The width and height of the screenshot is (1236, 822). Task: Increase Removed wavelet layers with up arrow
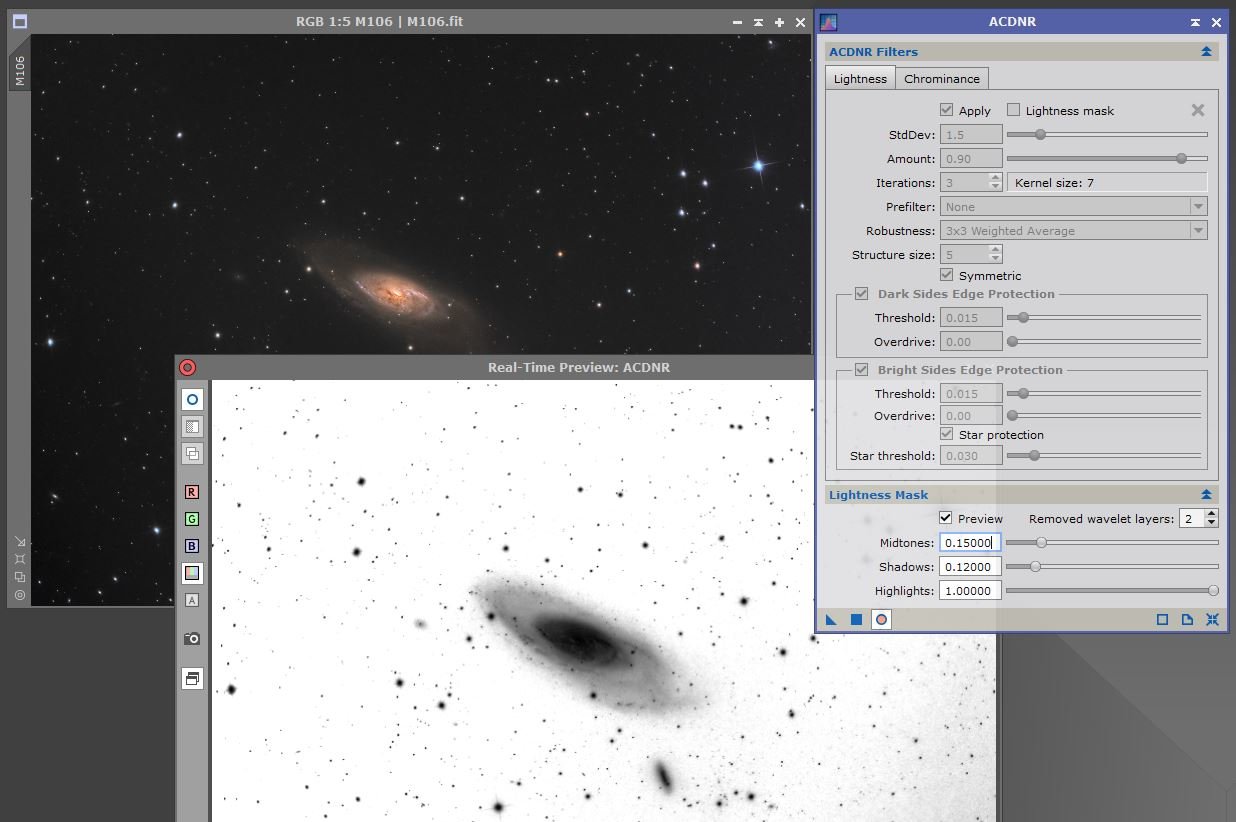(x=1212, y=514)
